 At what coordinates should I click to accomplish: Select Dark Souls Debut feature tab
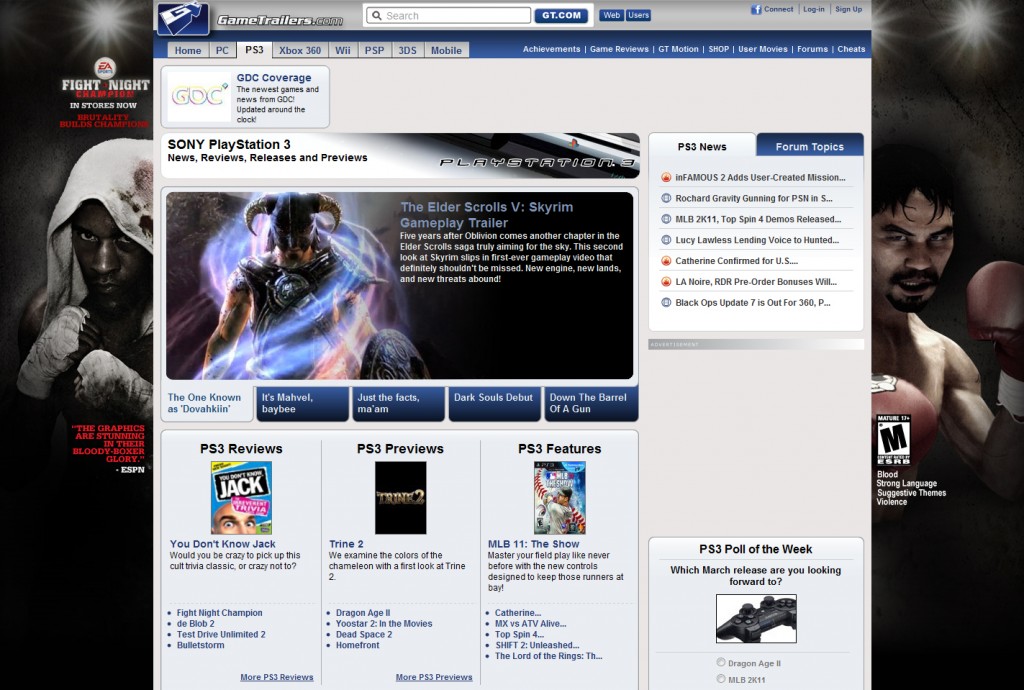pos(493,403)
